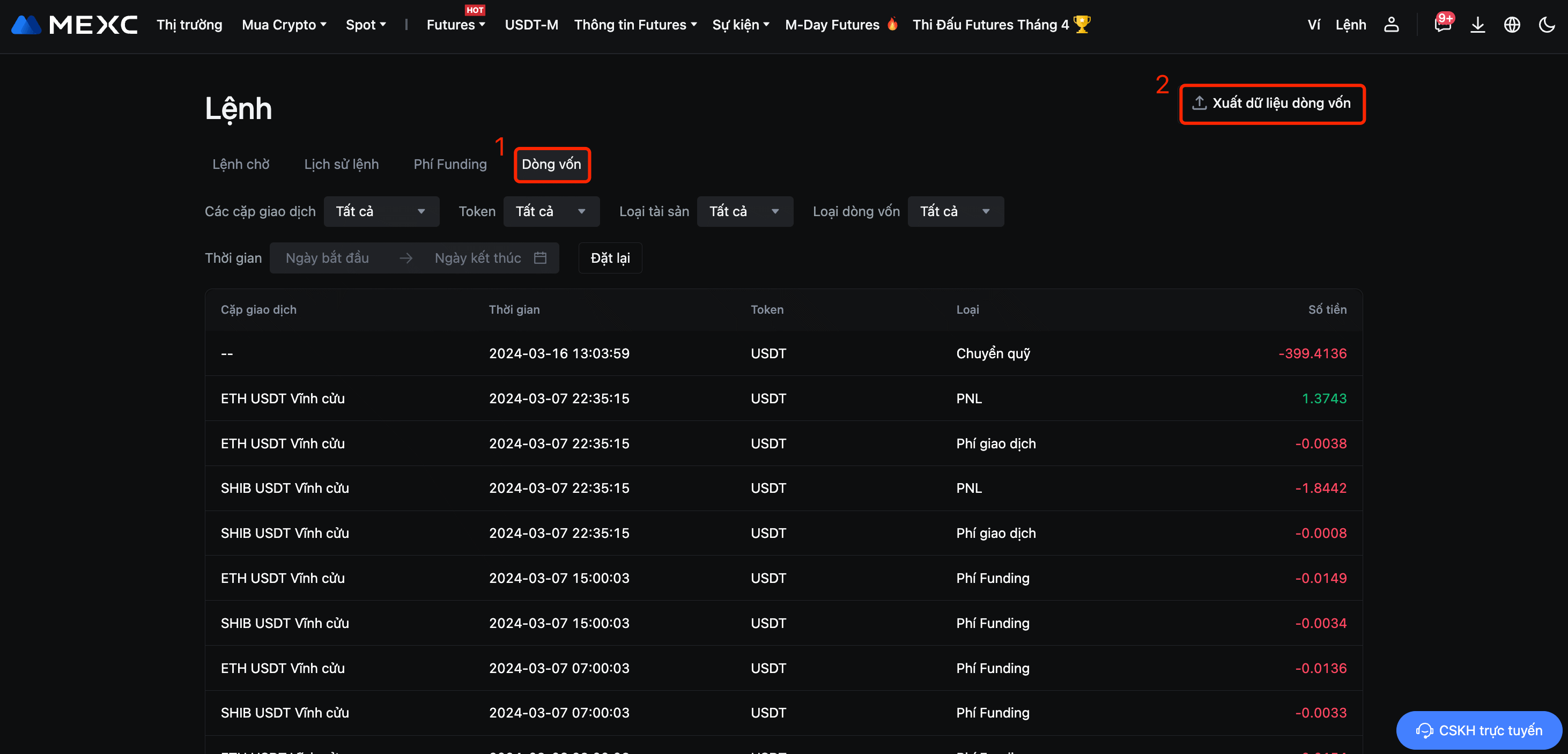The image size is (1568, 754).
Task: Open CSKH trực tuyến support chat
Action: pyautogui.click(x=1478, y=730)
